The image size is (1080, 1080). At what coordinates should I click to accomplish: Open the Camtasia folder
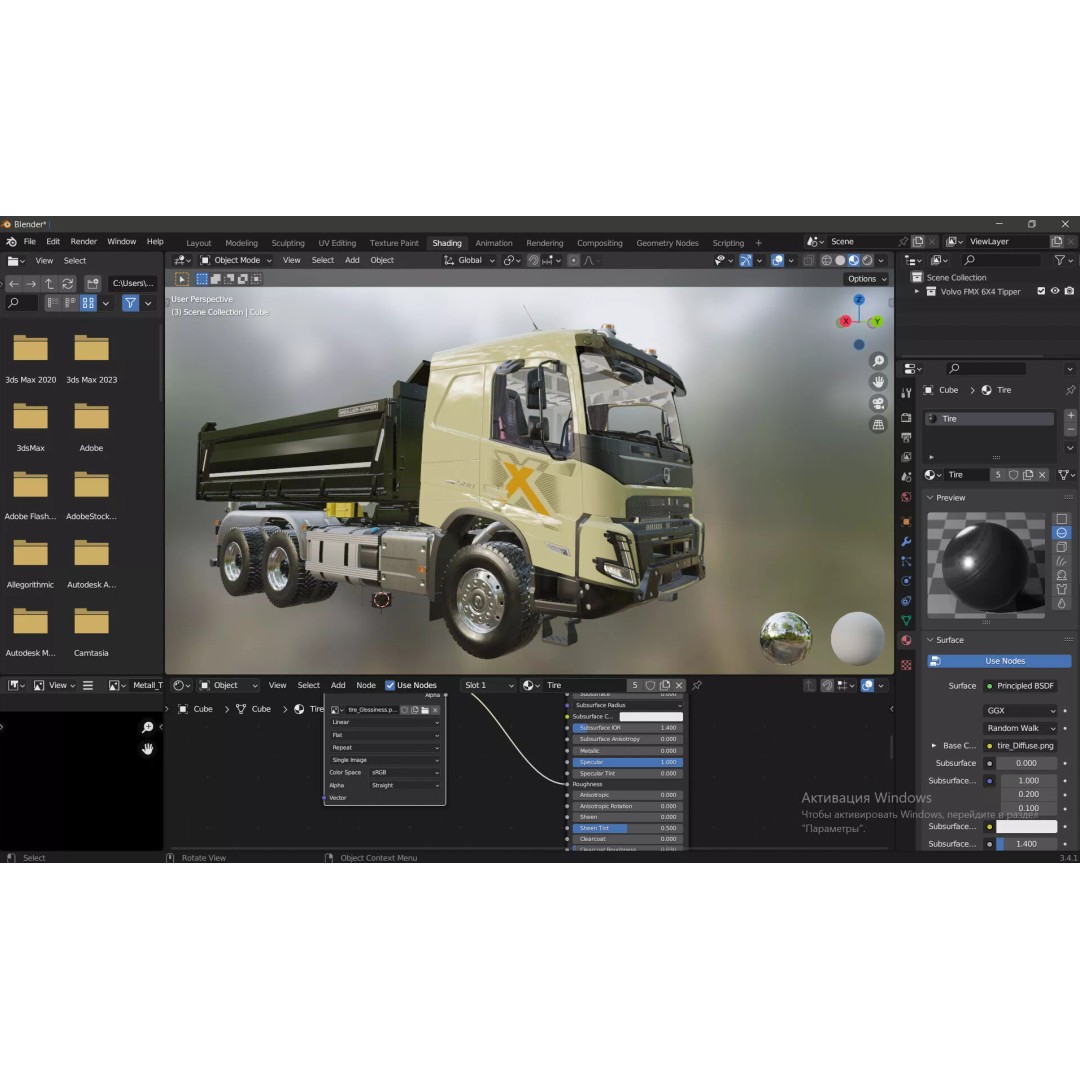(91, 632)
